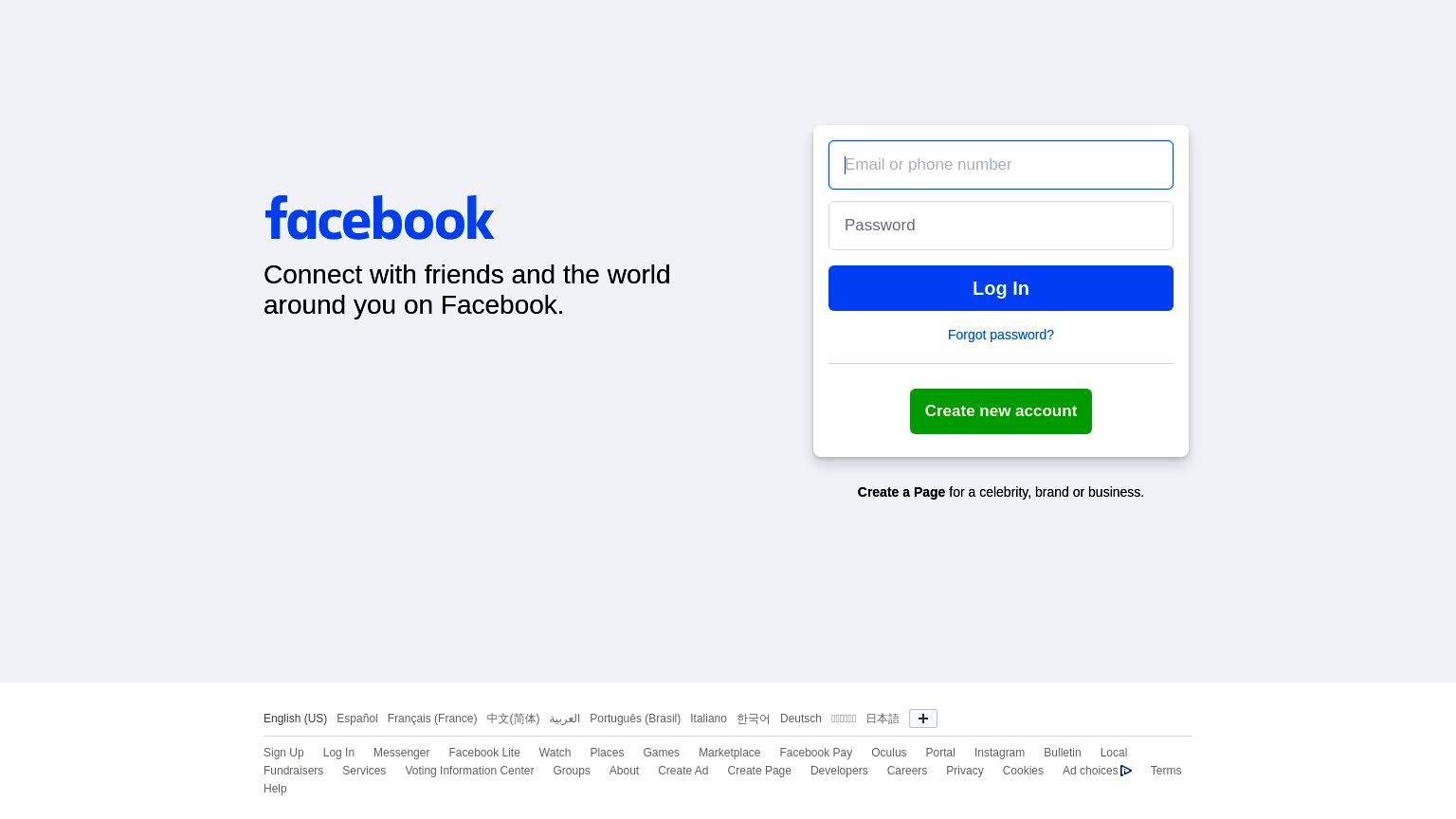Screen dimensions: 1456x819
Task: Switch language to Español
Action: click(357, 719)
